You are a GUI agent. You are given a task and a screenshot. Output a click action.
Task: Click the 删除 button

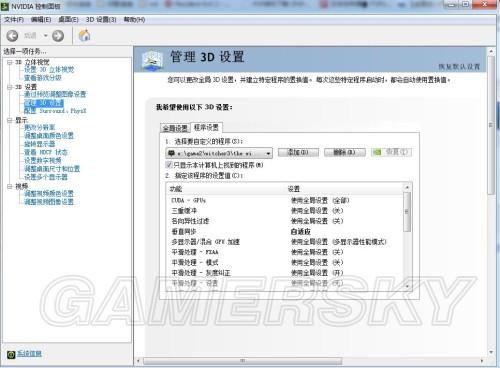click(x=345, y=152)
